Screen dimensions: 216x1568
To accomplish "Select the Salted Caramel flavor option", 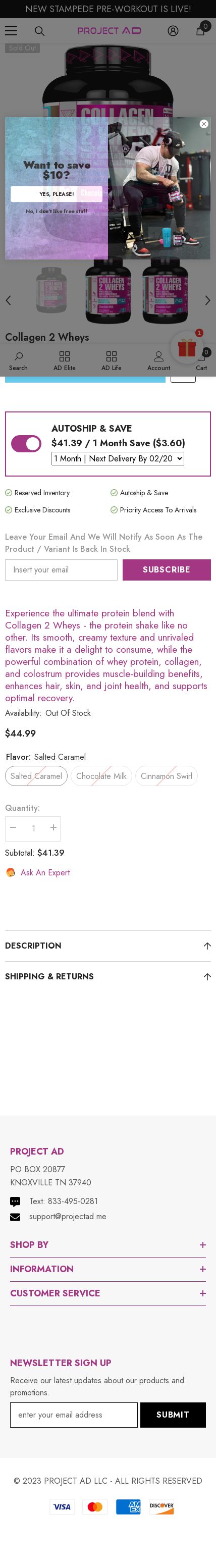I will [36, 775].
